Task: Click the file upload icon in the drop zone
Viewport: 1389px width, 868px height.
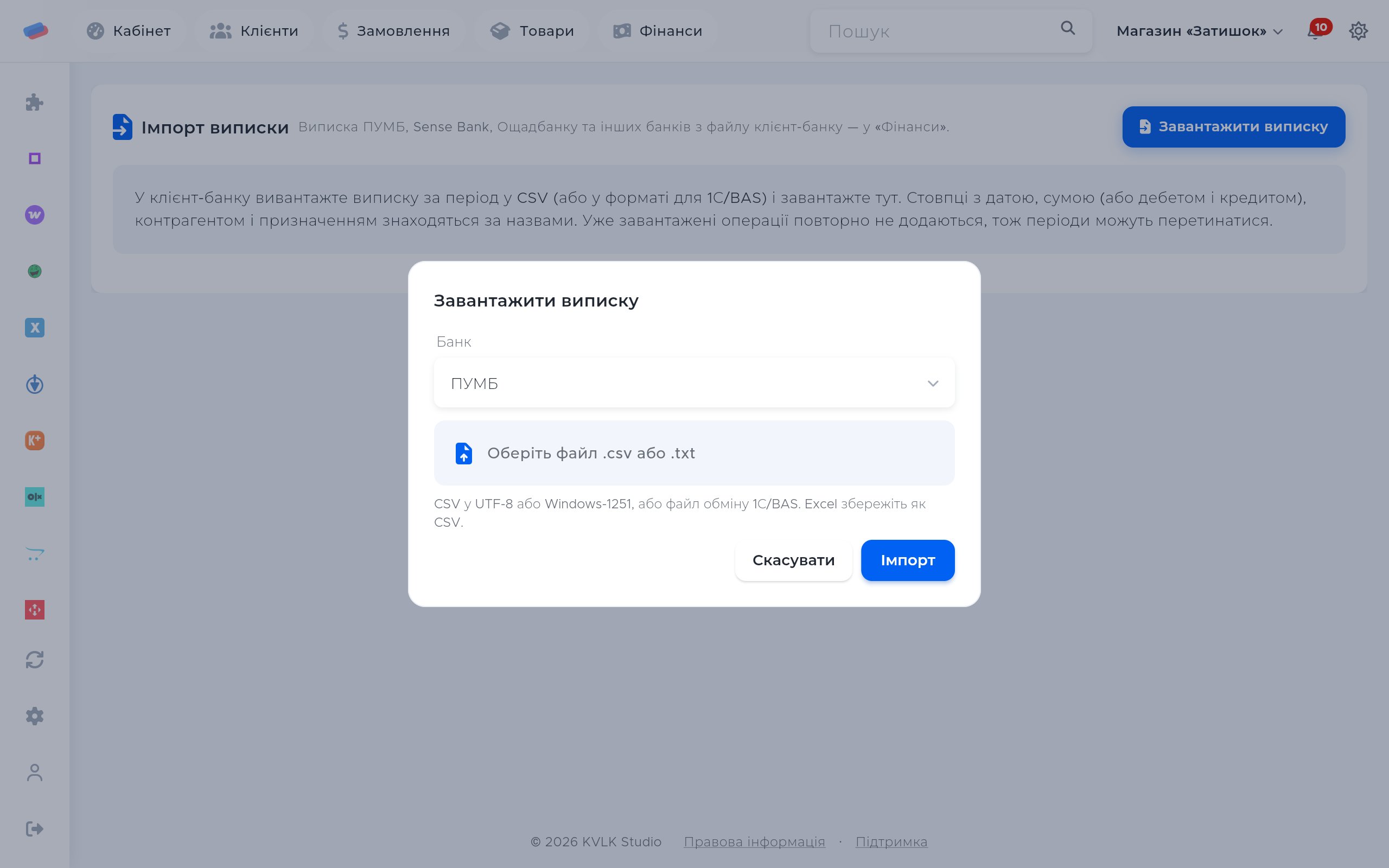Action: [x=464, y=454]
